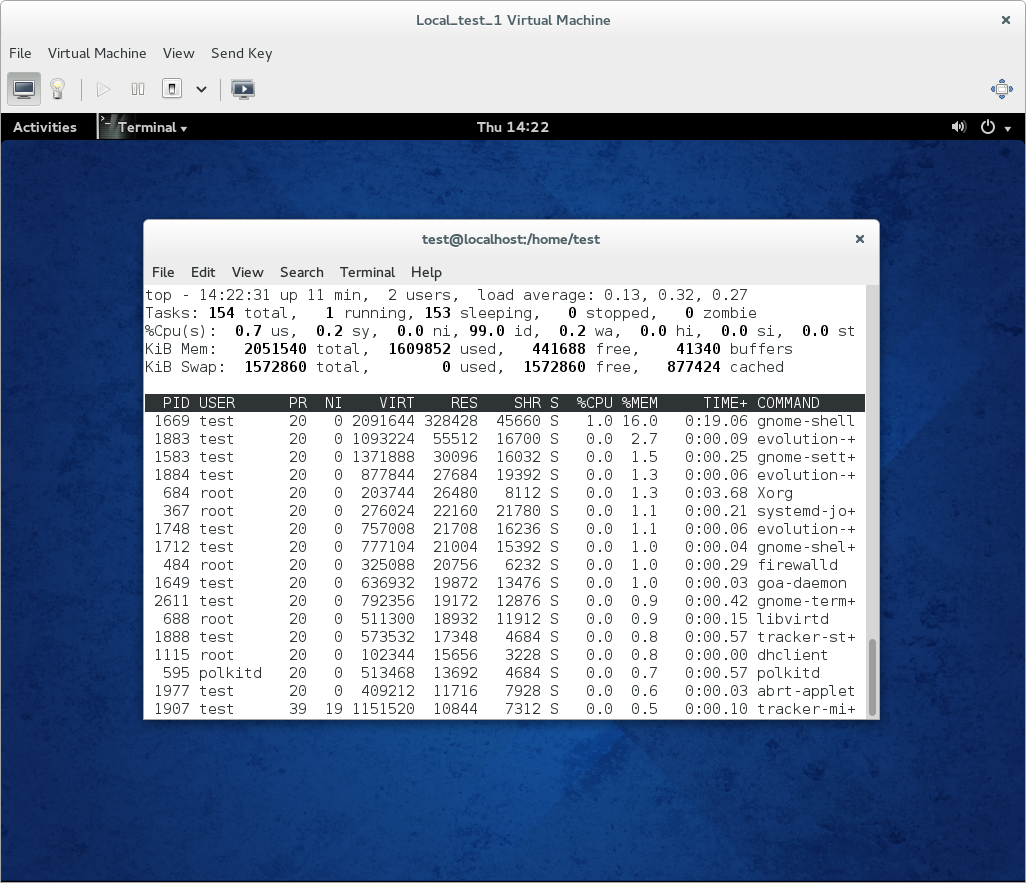1026x883 pixels.
Task: Click the guest volume speaker icon
Action: (959, 127)
